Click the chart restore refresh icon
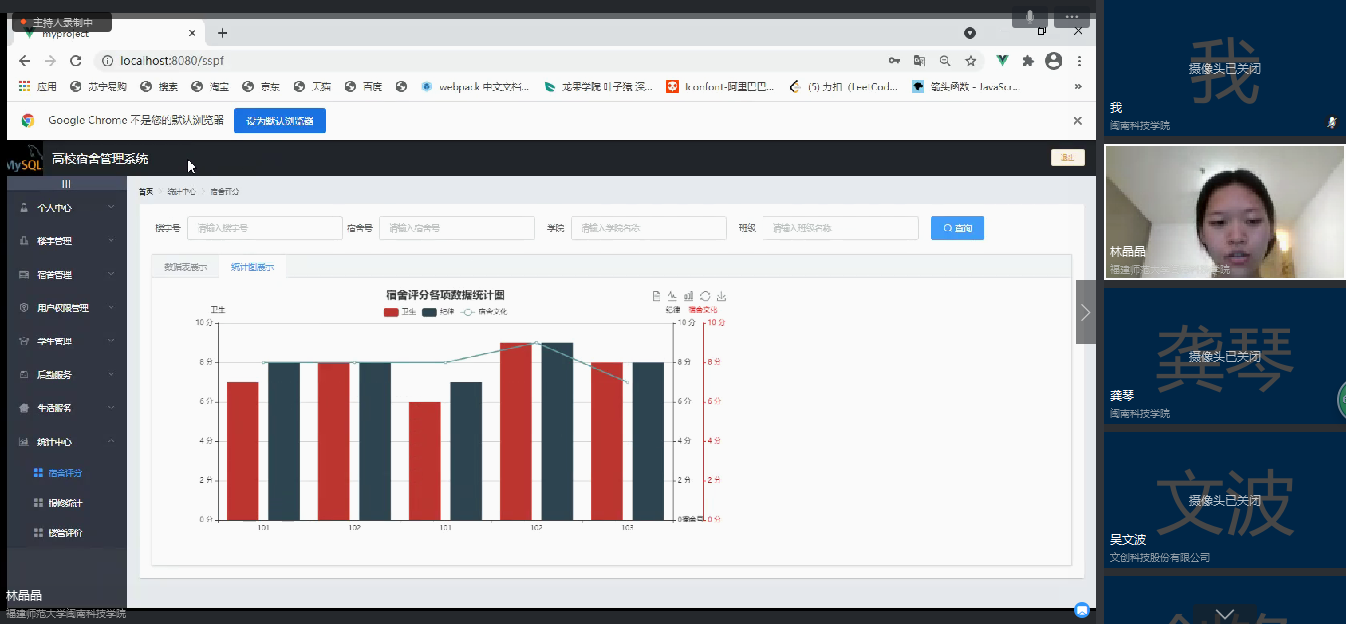 click(x=705, y=296)
